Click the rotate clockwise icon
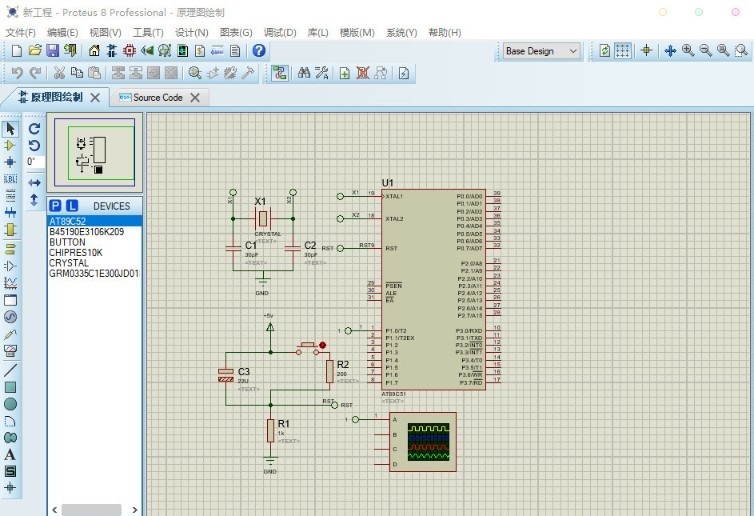The image size is (754, 516). [34, 128]
